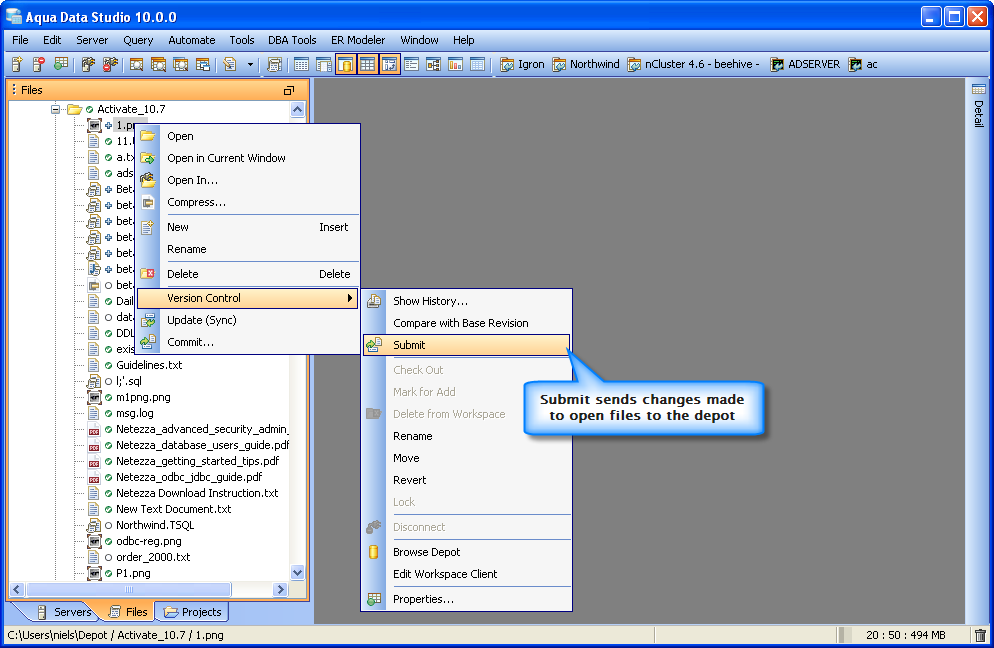This screenshot has width=994, height=648.
Task: Click the ER diagram hierarchy toolbar icon
Action: tap(434, 64)
